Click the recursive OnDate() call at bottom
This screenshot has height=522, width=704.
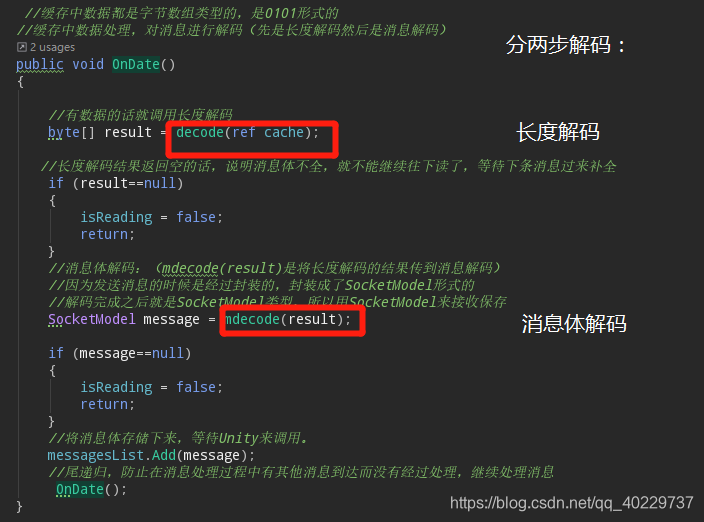pos(91,489)
